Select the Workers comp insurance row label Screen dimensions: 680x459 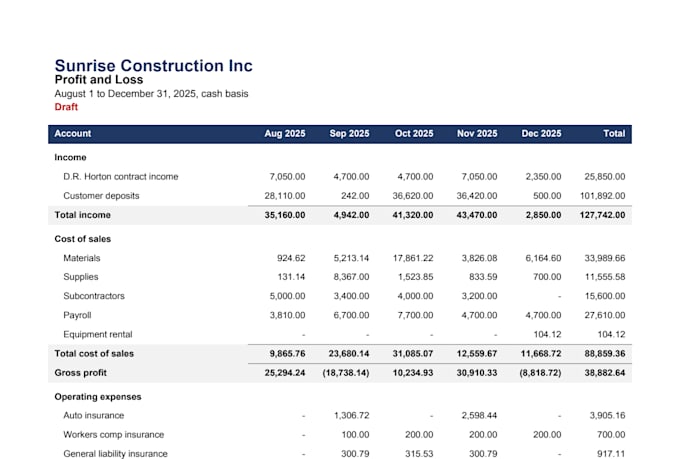[114, 435]
